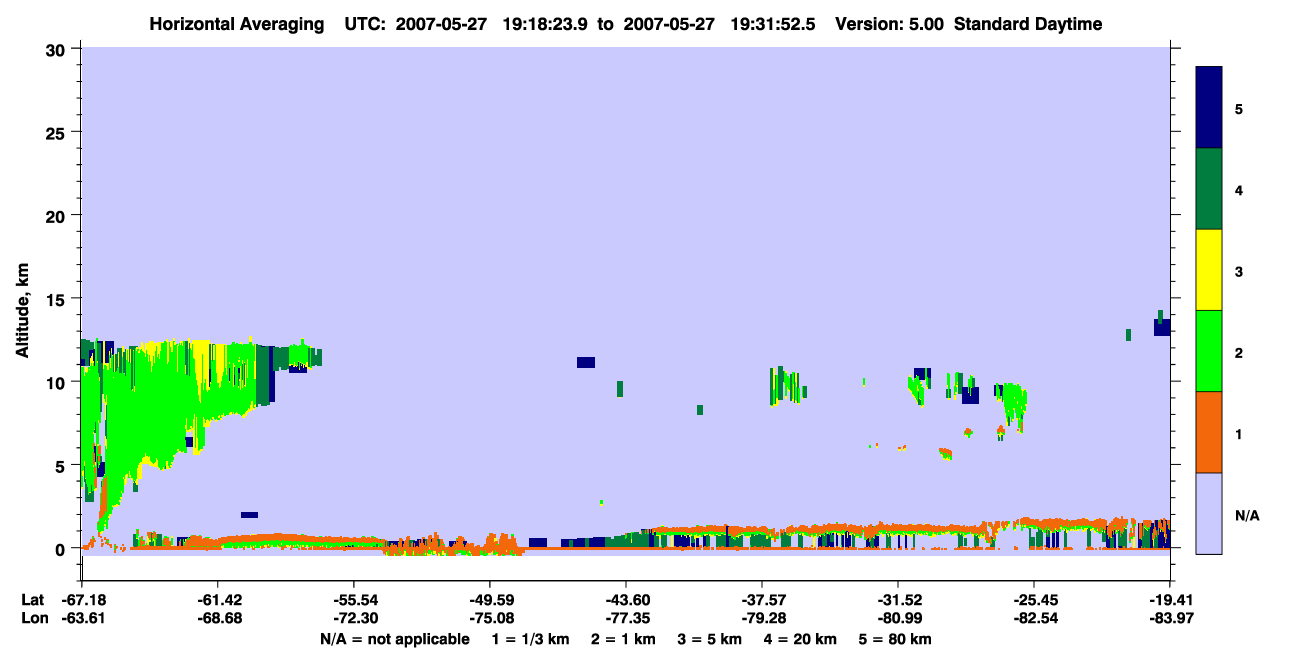Click the y-axis tick label 30

pos(58,49)
